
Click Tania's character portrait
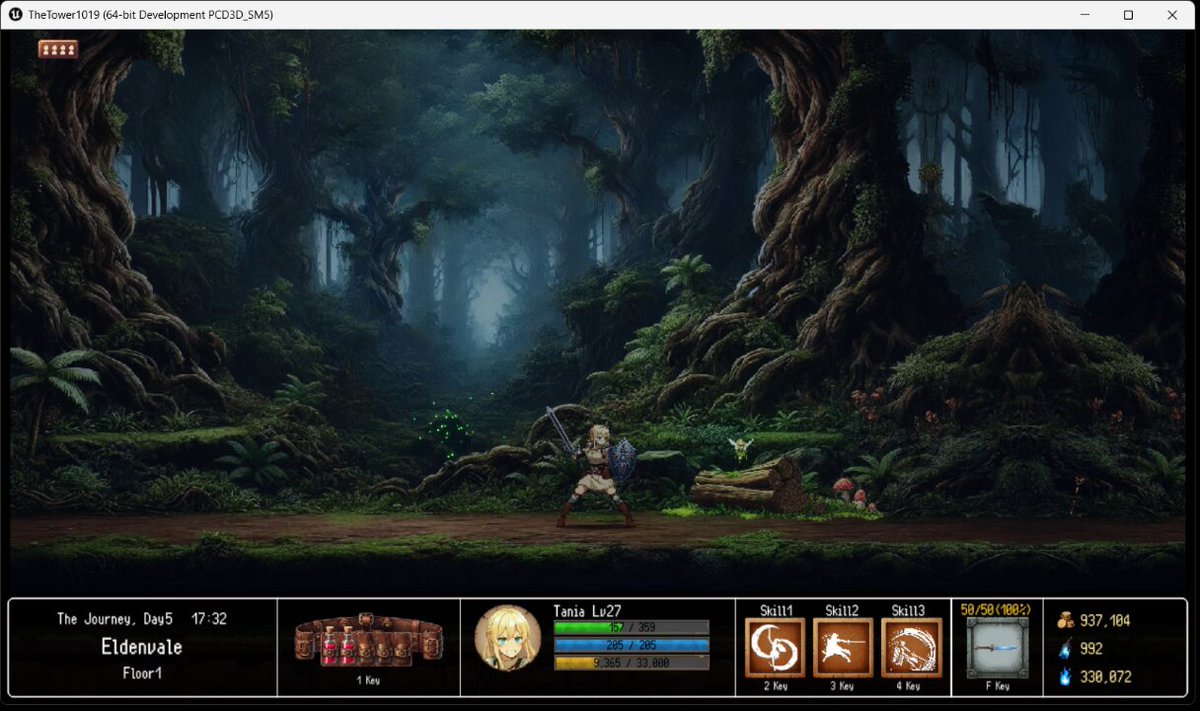[508, 638]
